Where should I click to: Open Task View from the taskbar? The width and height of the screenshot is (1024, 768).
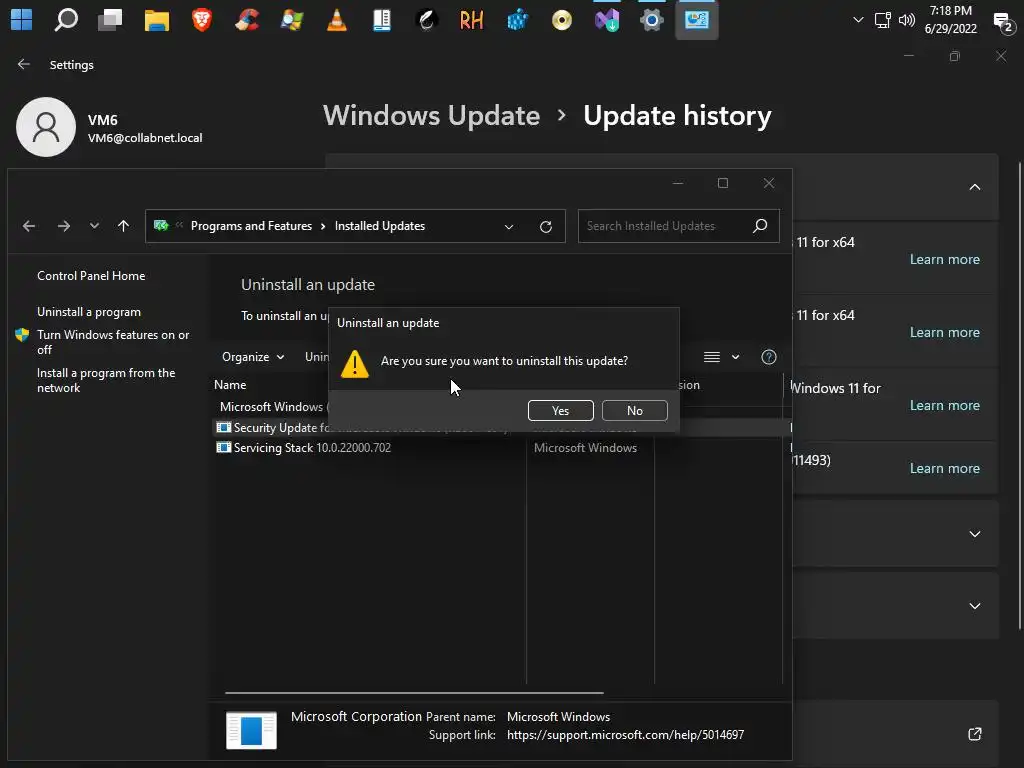[110, 20]
